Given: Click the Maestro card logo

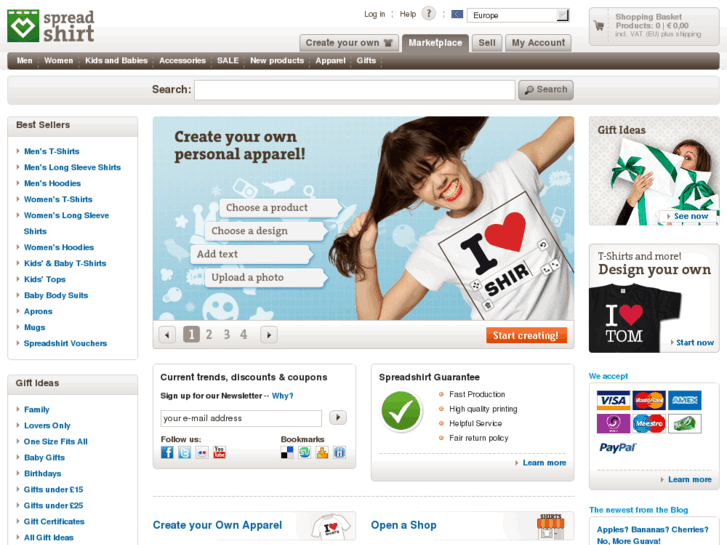Looking at the screenshot, I should point(649,423).
